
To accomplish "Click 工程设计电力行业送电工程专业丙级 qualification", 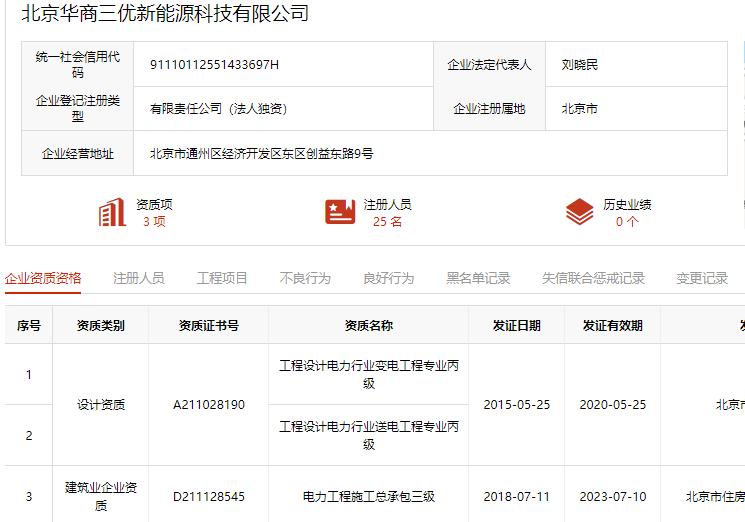I will (369, 435).
